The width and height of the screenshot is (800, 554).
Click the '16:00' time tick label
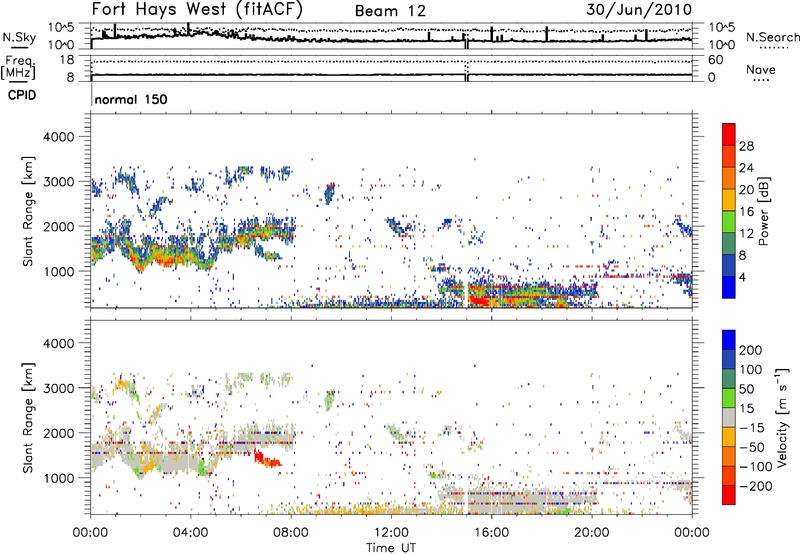[x=491, y=533]
